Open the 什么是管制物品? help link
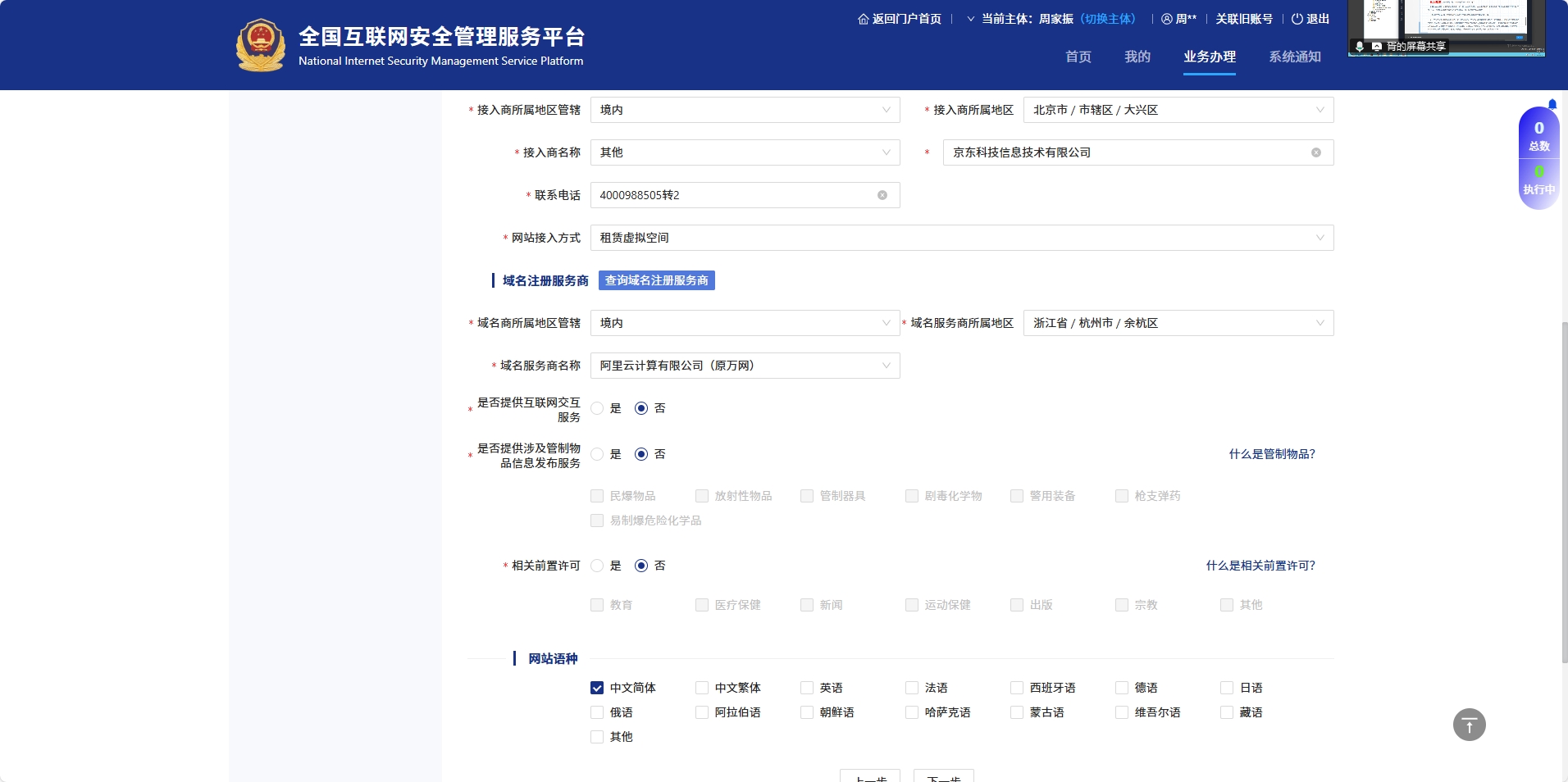The width and height of the screenshot is (1568, 782). 1271,454
